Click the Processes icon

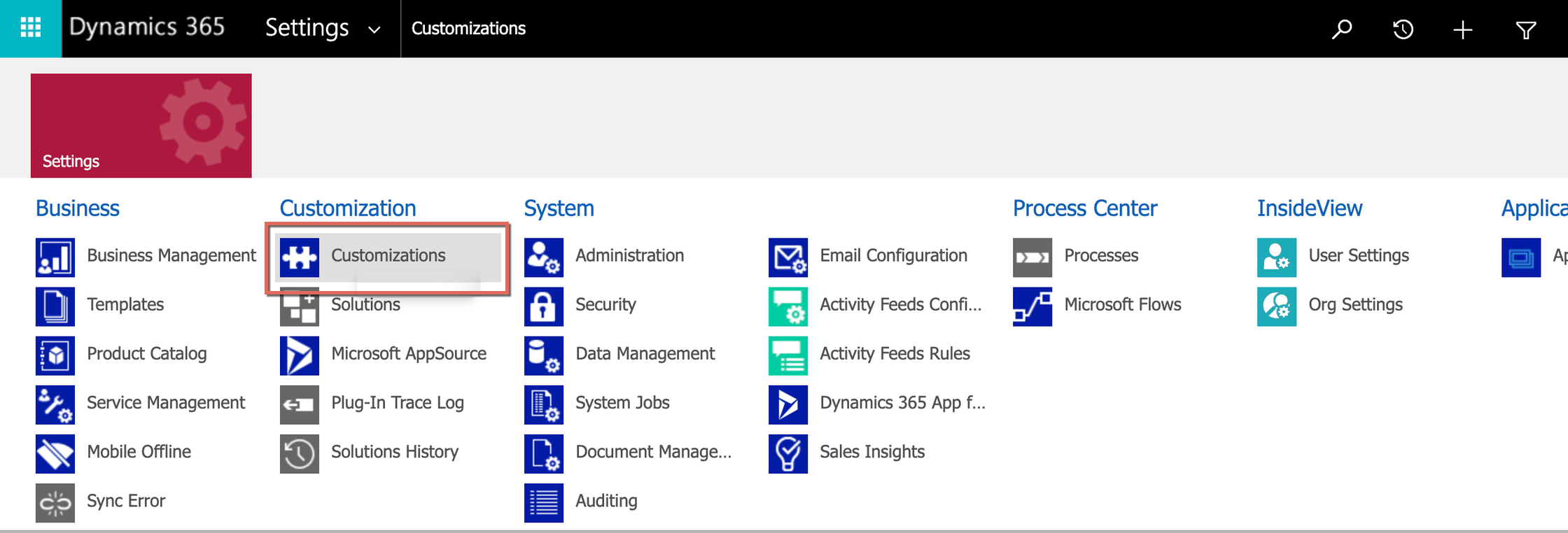click(x=1032, y=257)
